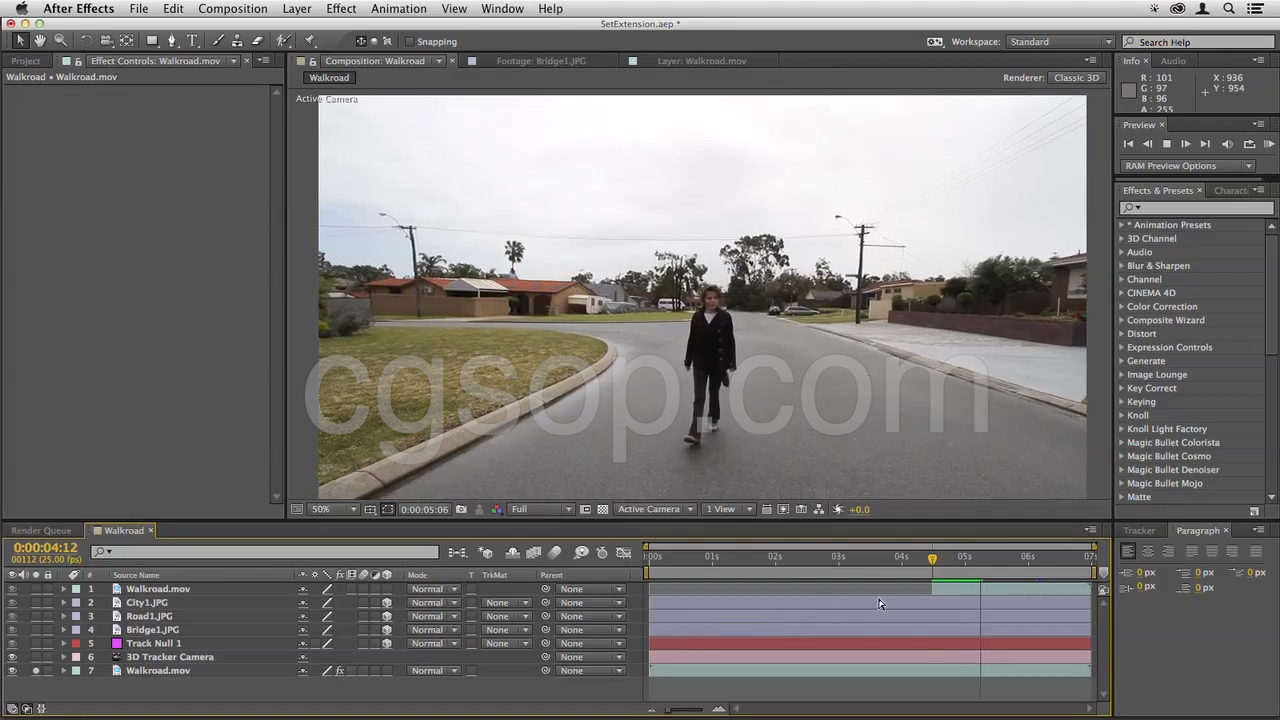Viewport: 1280px width, 720px height.
Task: Toggle 3D switch on City1.JPG layer
Action: tap(387, 603)
